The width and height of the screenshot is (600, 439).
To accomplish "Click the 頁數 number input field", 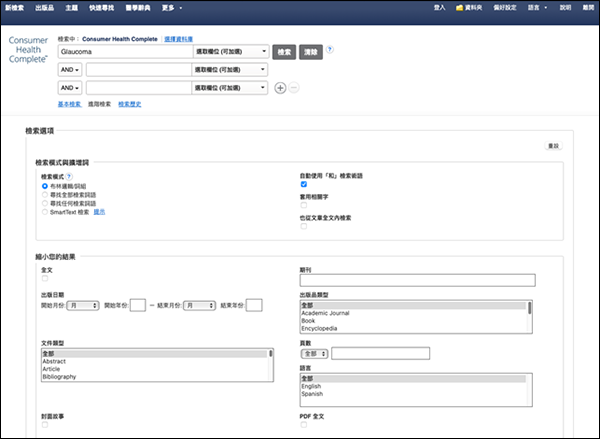I will click(381, 353).
